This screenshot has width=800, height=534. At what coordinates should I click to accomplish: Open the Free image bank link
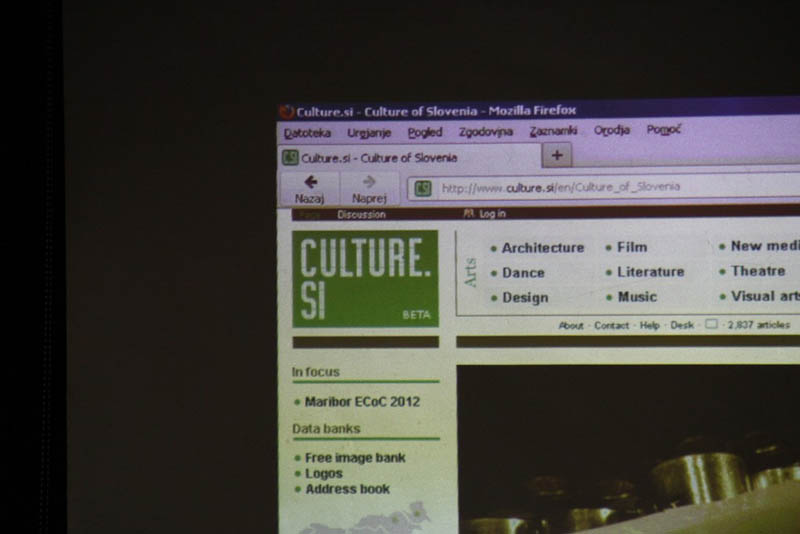355,458
